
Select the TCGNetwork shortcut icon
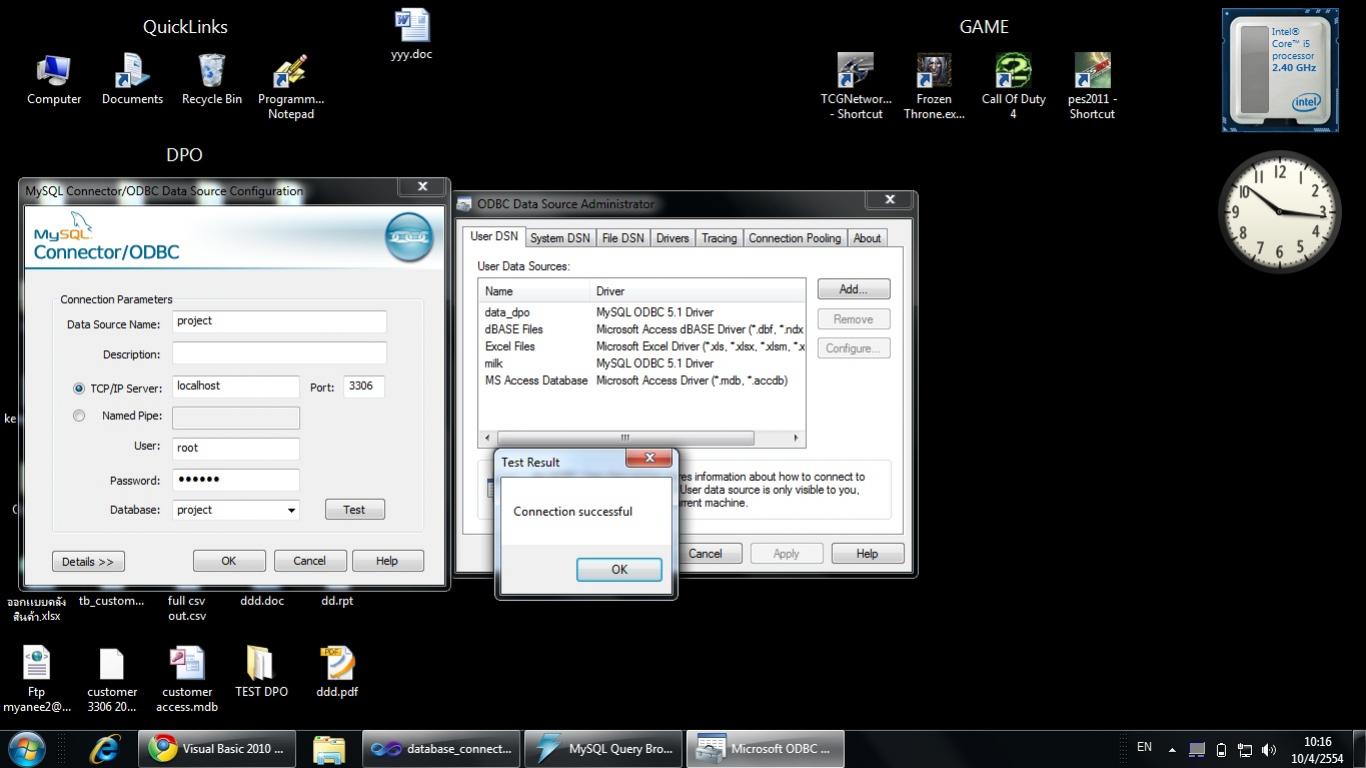click(x=856, y=87)
